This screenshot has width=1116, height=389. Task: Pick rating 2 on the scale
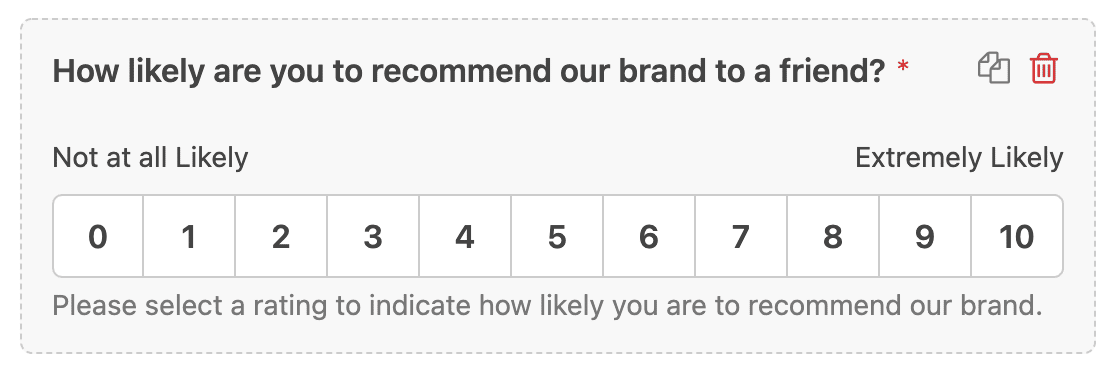(281, 236)
